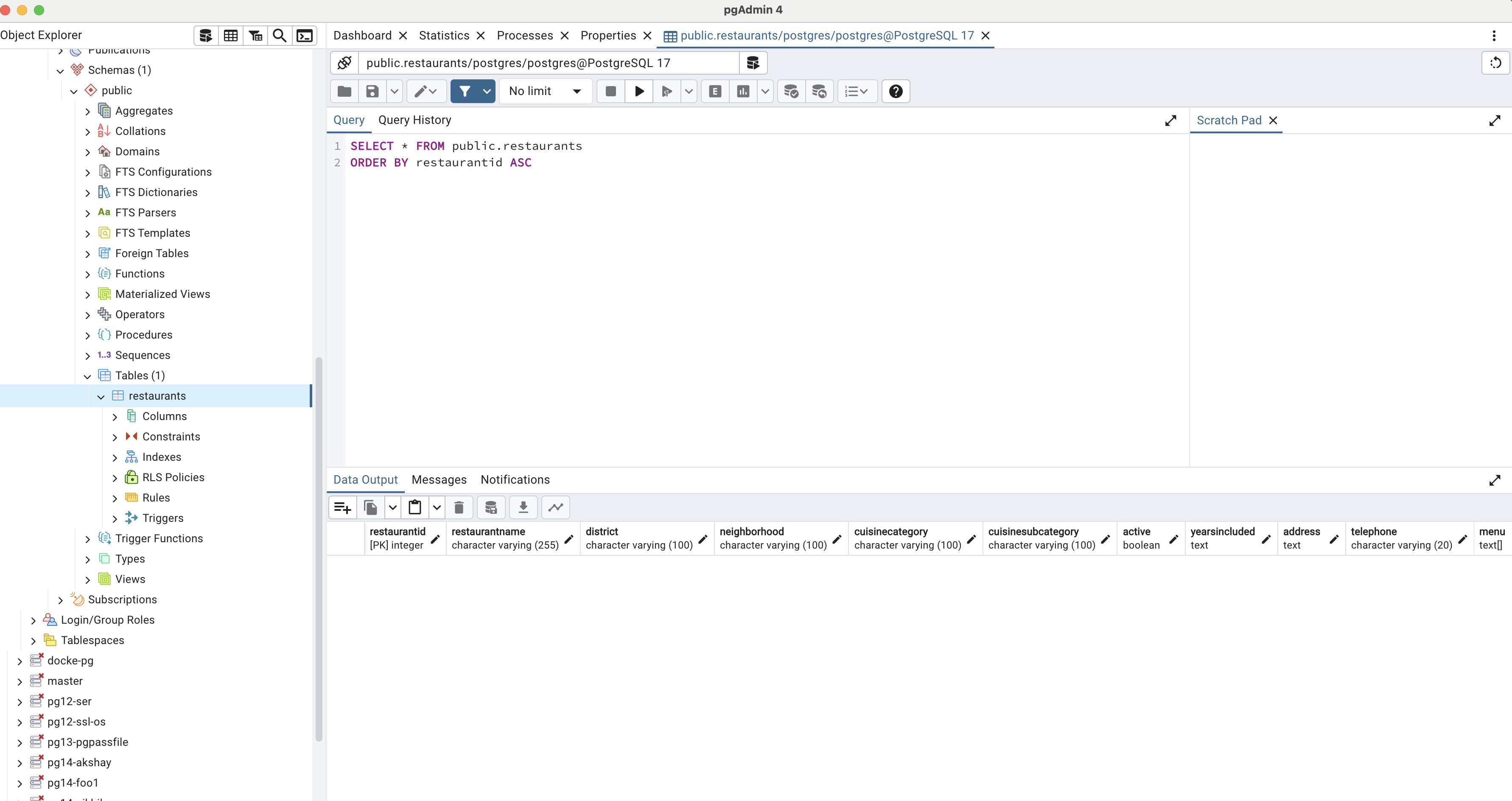Click the Explain query E icon

click(715, 92)
